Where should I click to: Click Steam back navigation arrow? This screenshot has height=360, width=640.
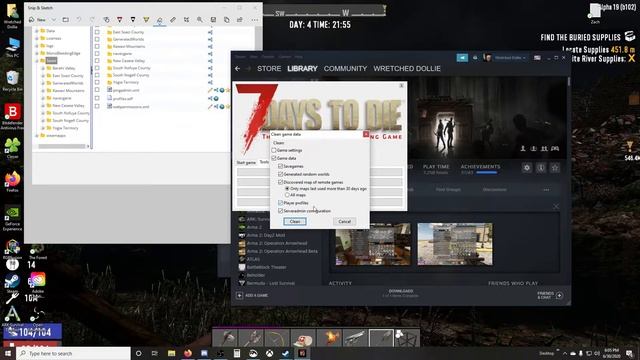click(238, 69)
